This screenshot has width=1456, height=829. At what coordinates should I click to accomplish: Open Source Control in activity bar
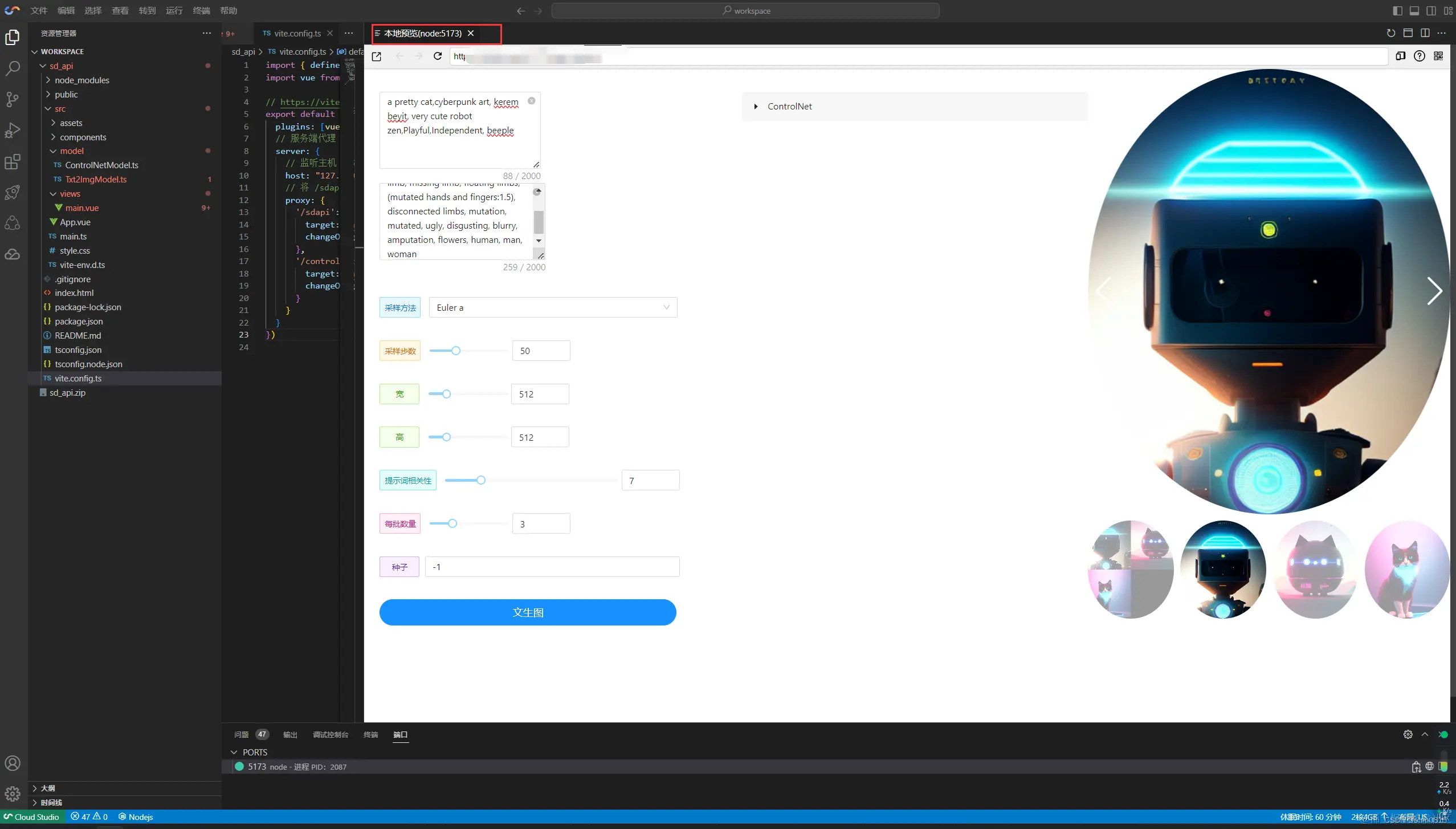[x=13, y=99]
